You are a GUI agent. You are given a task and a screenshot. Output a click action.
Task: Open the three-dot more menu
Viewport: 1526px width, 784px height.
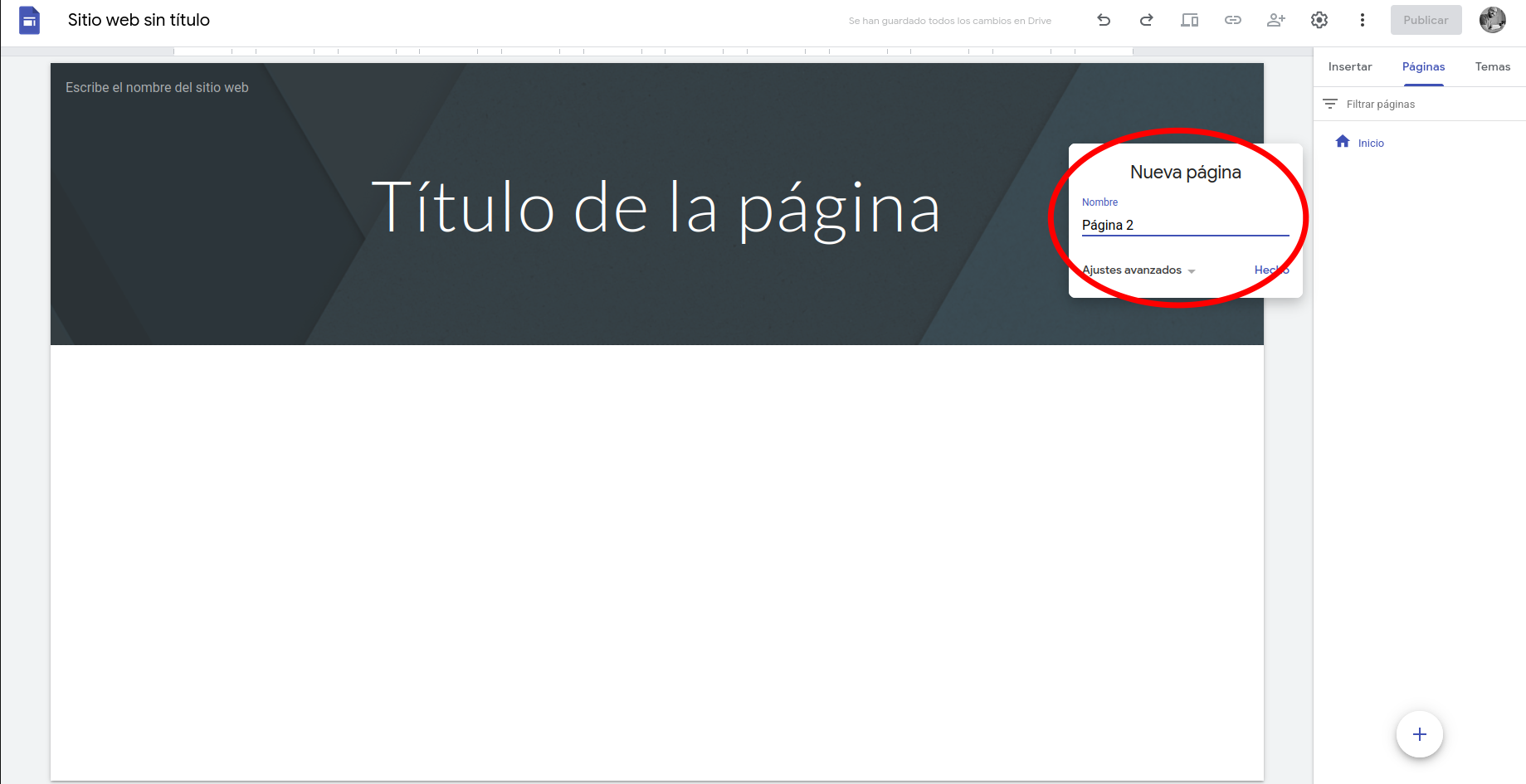tap(1362, 20)
